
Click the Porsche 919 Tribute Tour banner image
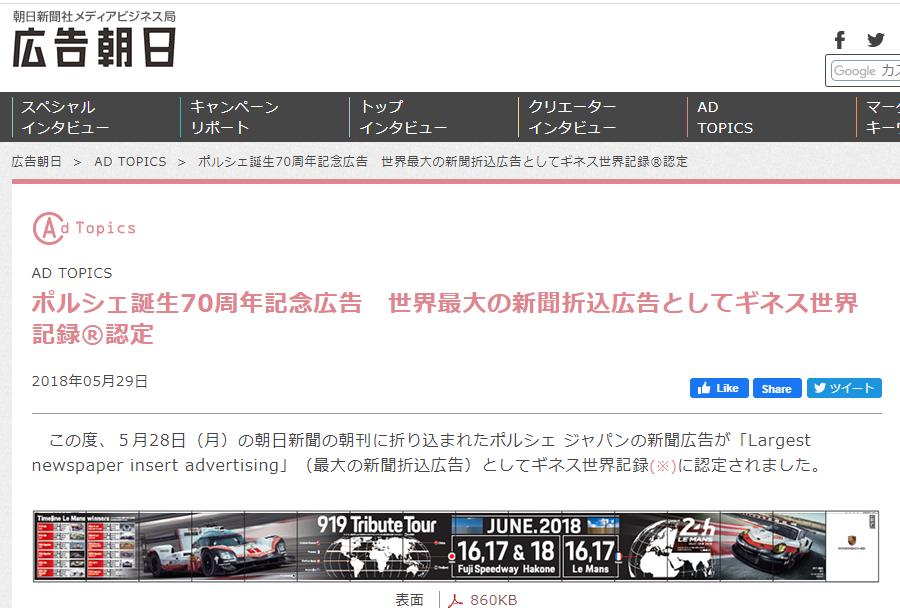click(456, 546)
